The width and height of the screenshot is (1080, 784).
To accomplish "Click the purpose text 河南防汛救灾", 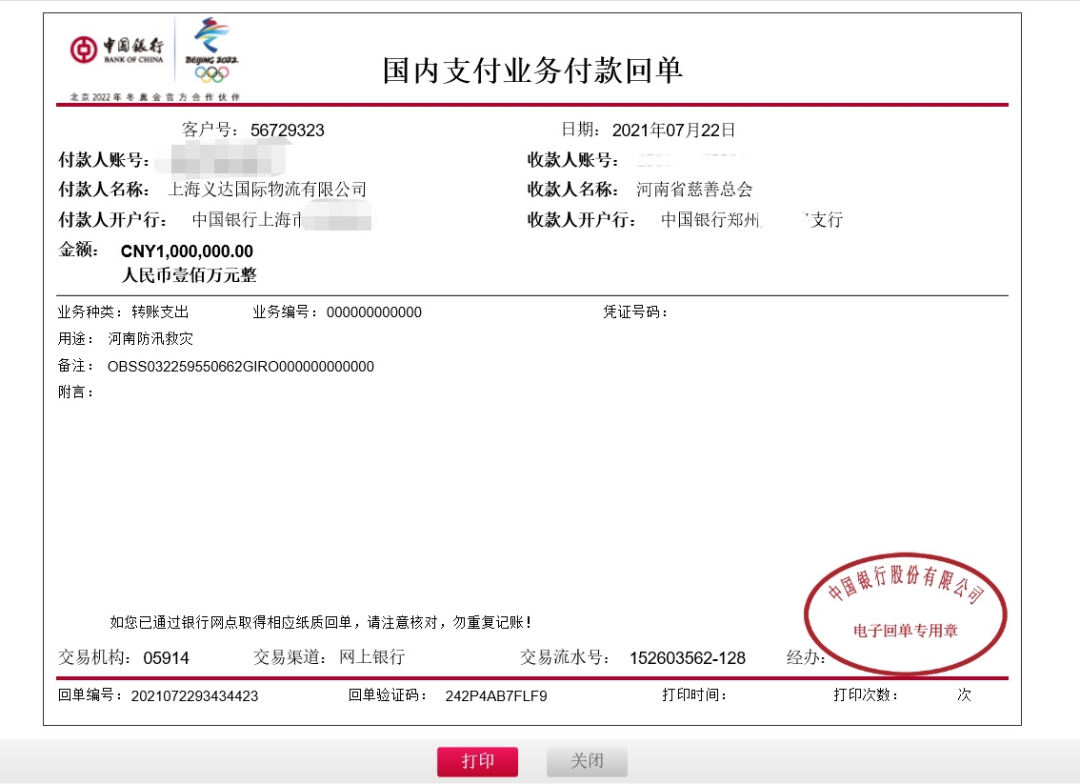I will click(151, 339).
